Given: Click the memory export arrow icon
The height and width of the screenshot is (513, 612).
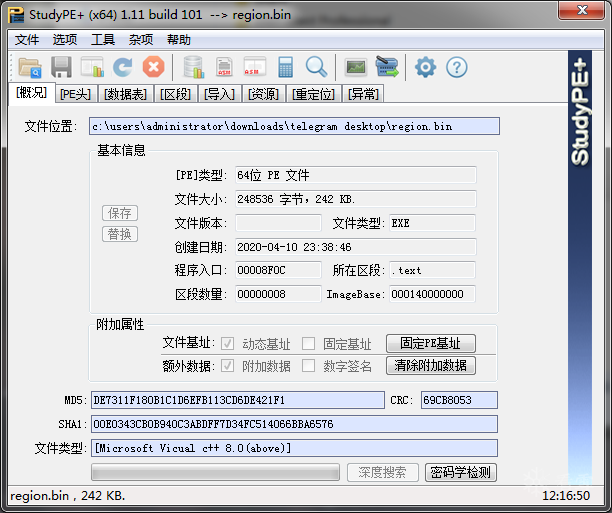Looking at the screenshot, I should (386, 67).
